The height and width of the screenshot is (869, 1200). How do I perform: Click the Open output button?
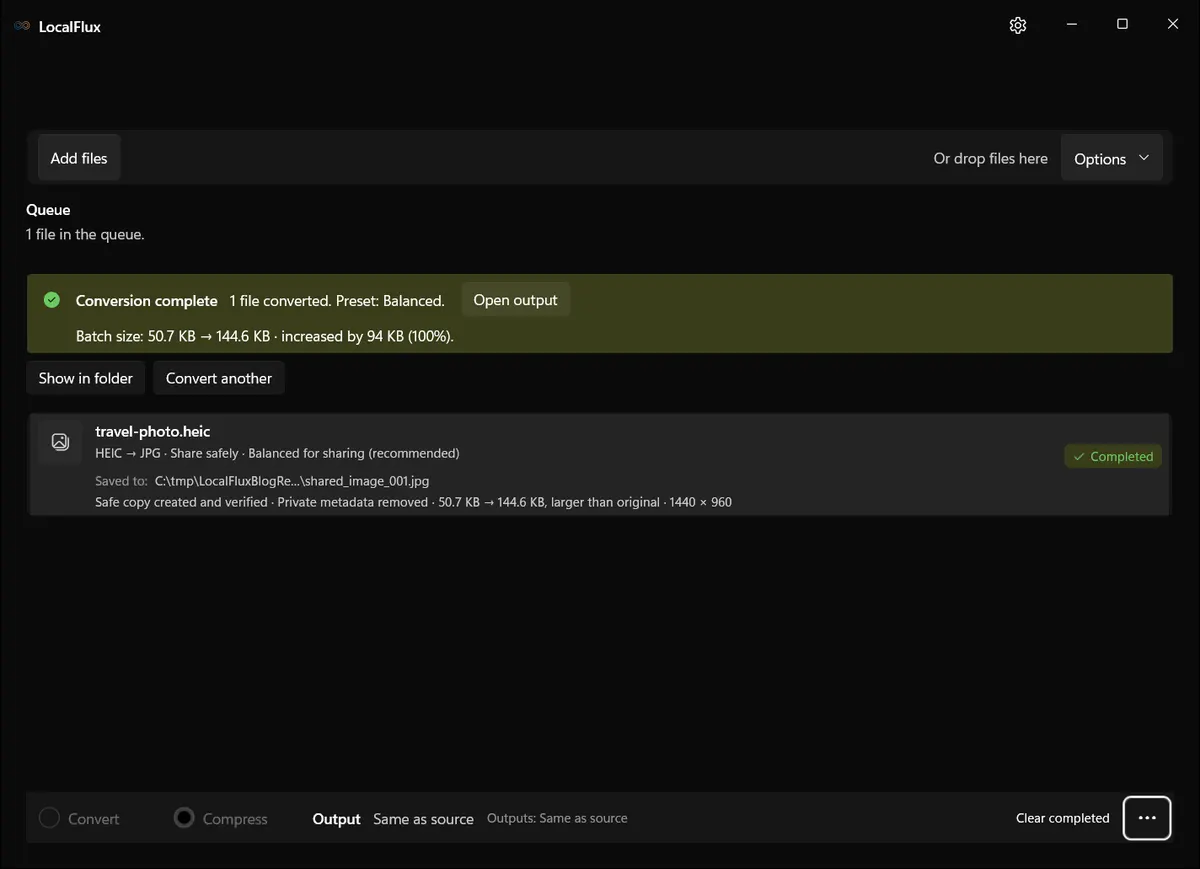tap(515, 300)
